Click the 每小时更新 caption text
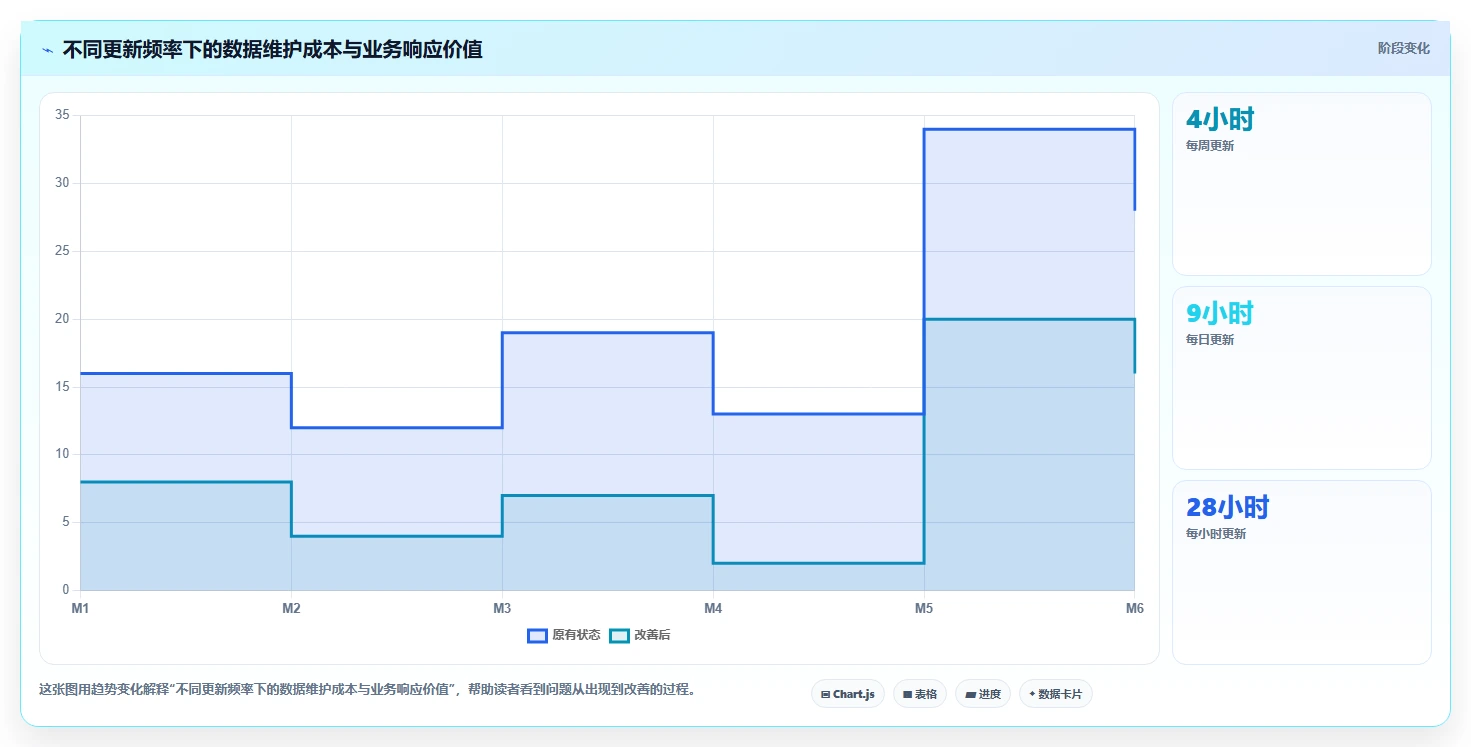 (x=1216, y=534)
